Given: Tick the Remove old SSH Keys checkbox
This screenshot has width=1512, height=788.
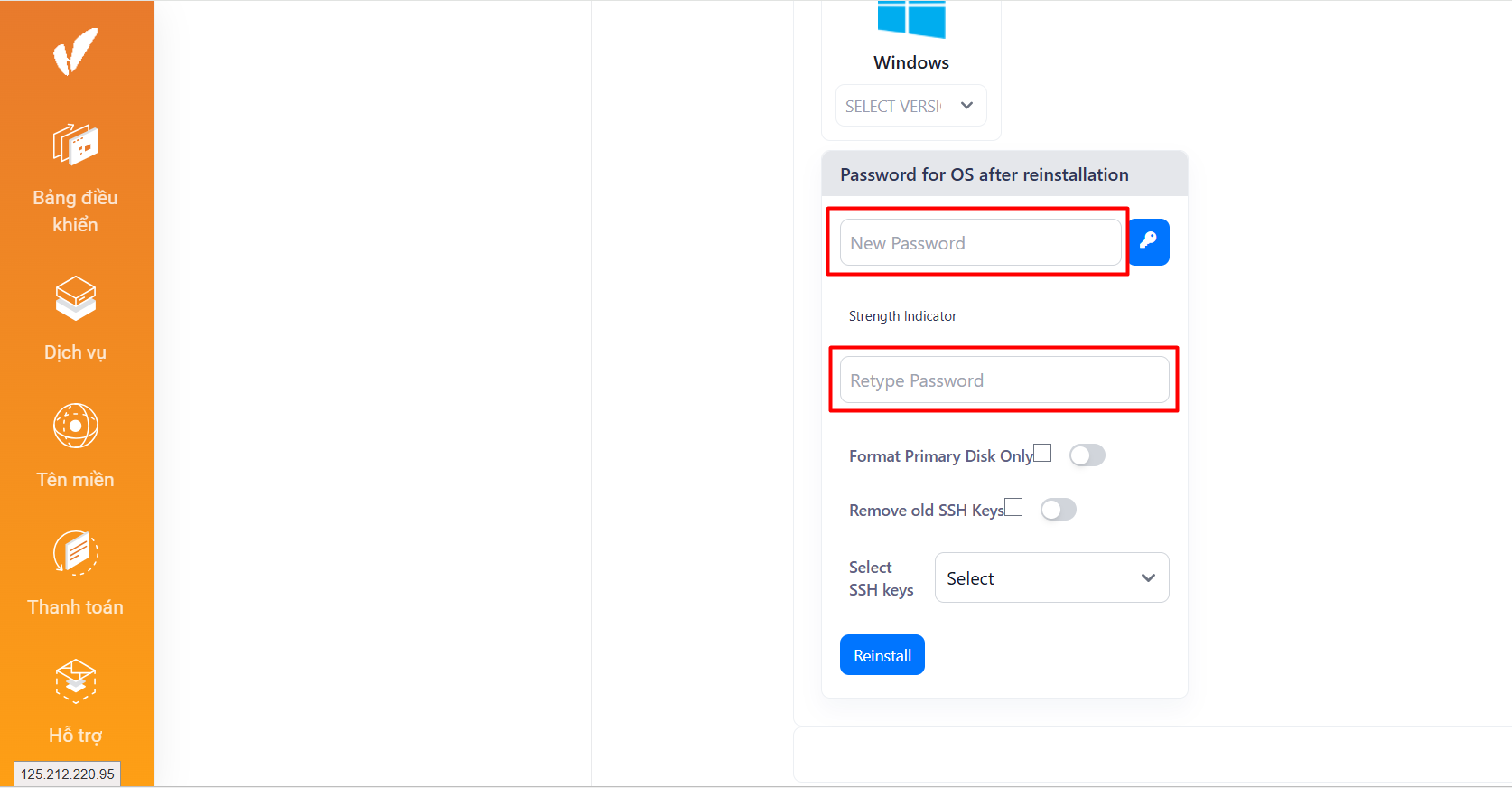Looking at the screenshot, I should (x=1013, y=507).
